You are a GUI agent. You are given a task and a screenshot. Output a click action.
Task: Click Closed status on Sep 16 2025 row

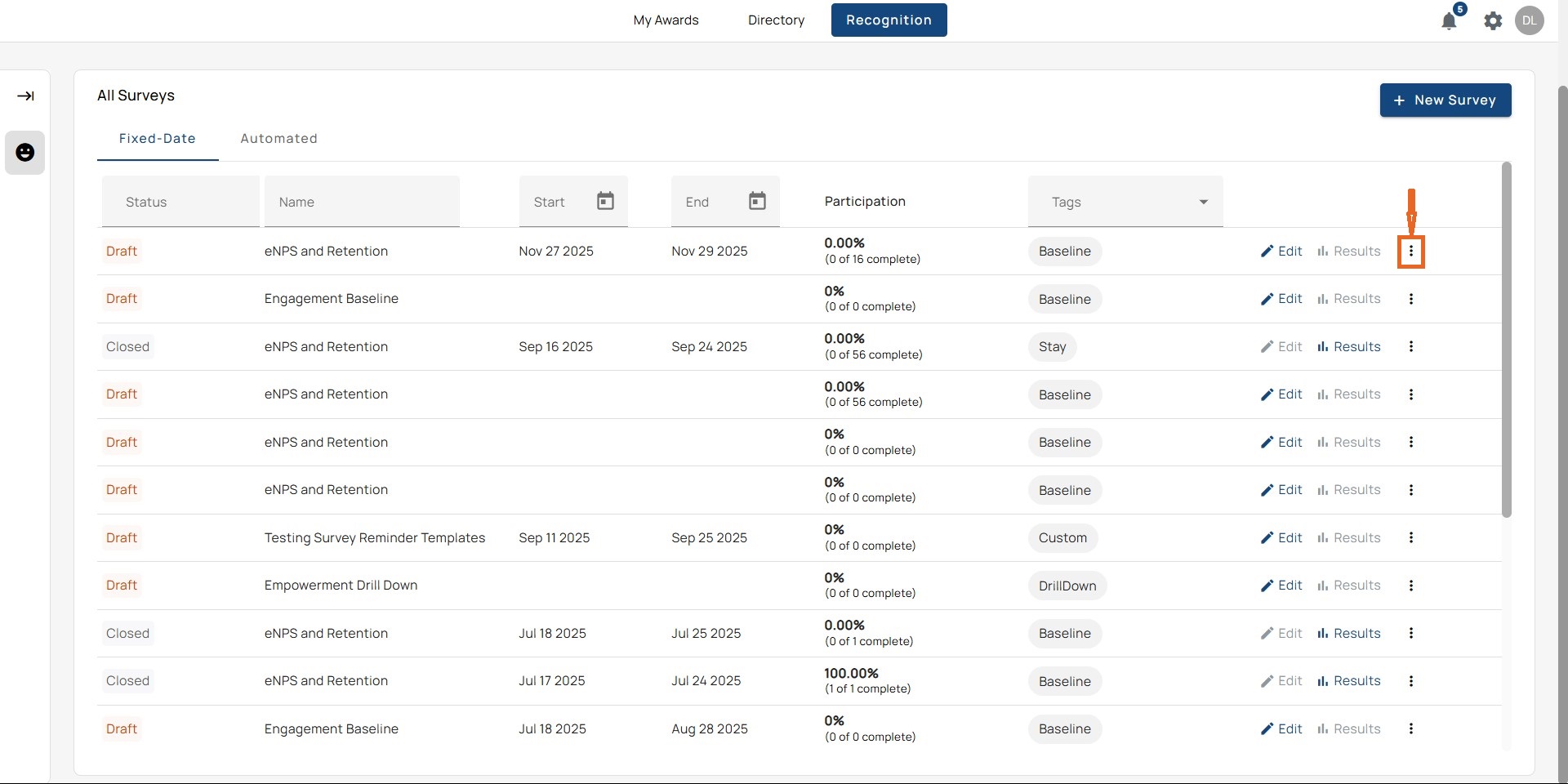tap(127, 347)
